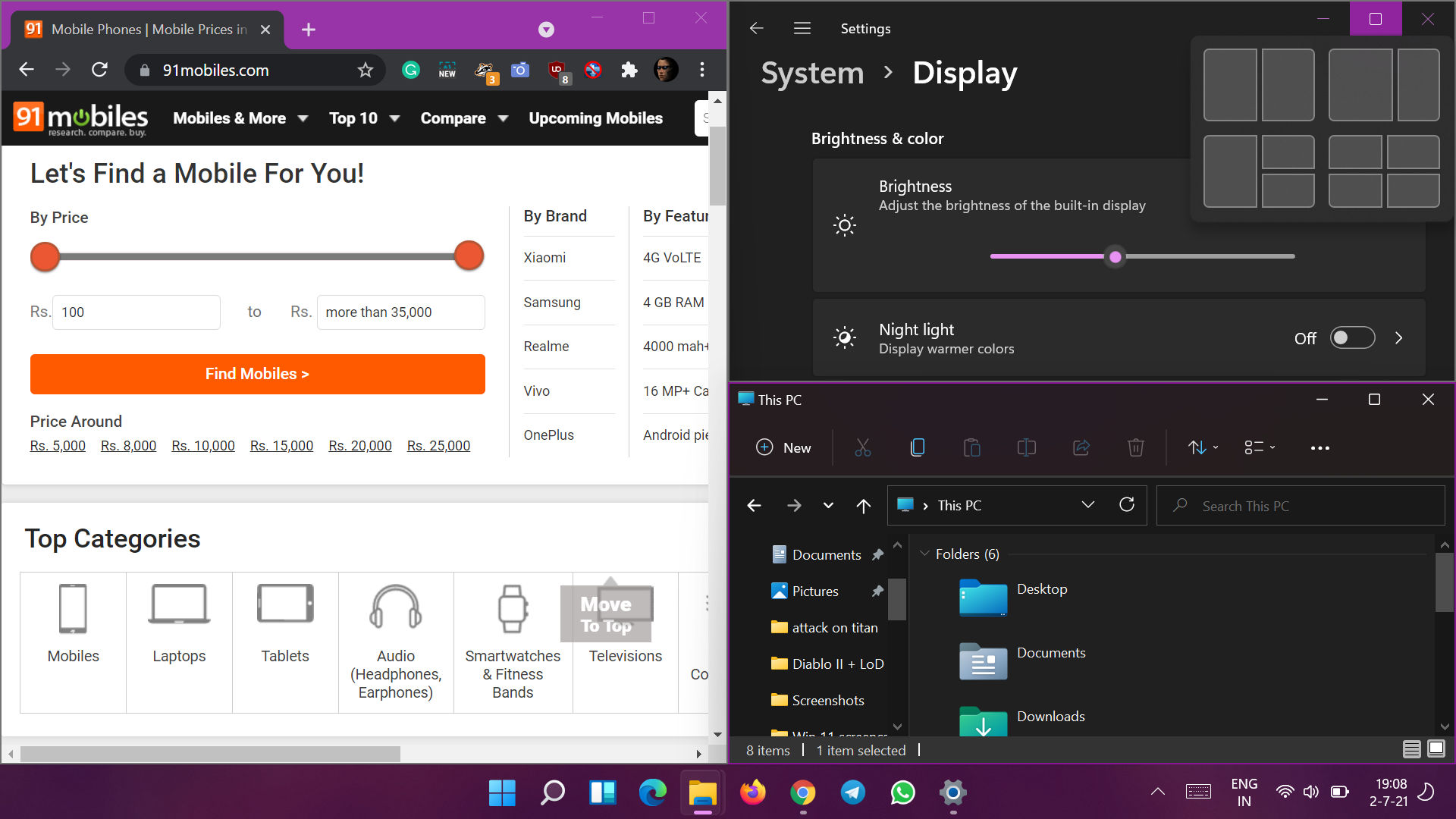This screenshot has width=1456, height=819.
Task: Select the Downloads folder in This PC
Action: click(x=1022, y=720)
